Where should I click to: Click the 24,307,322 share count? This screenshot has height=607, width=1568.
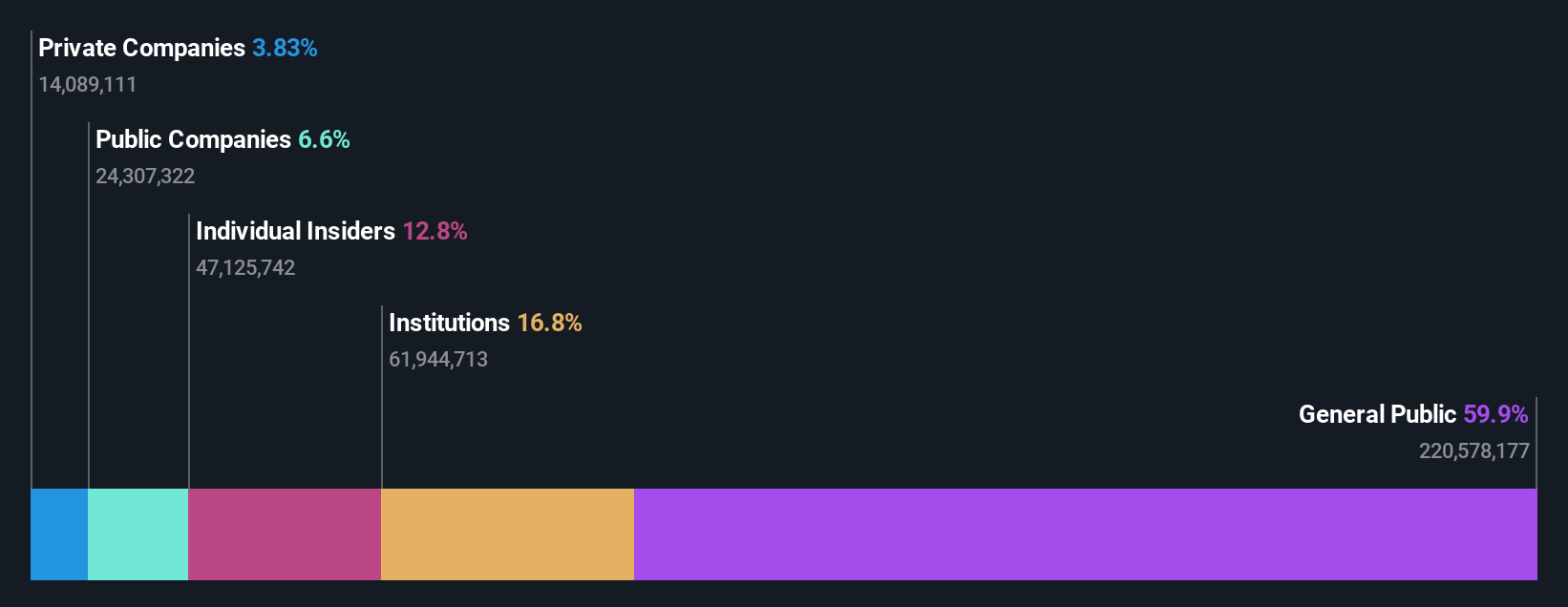145,177
